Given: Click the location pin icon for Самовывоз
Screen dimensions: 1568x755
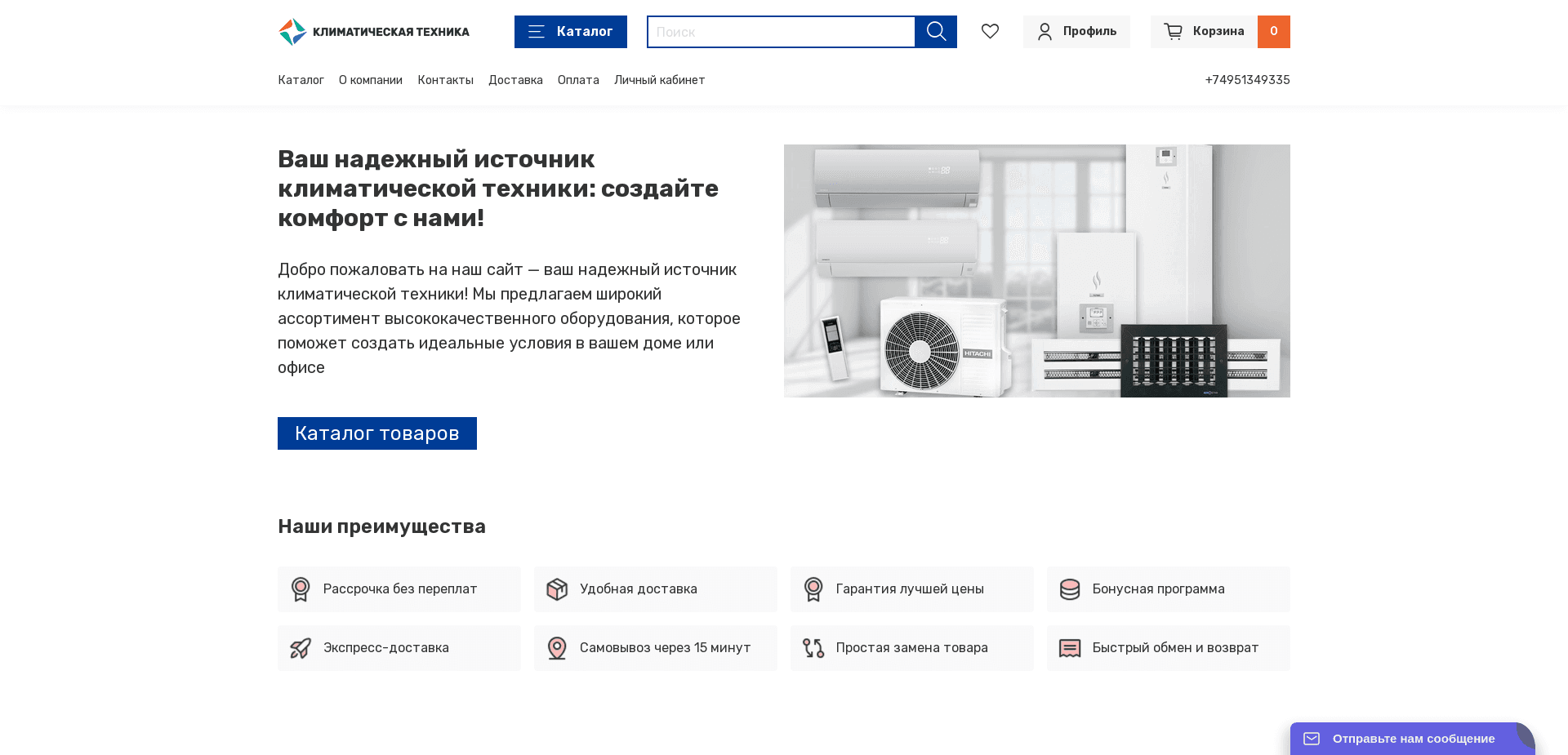Looking at the screenshot, I should (558, 647).
